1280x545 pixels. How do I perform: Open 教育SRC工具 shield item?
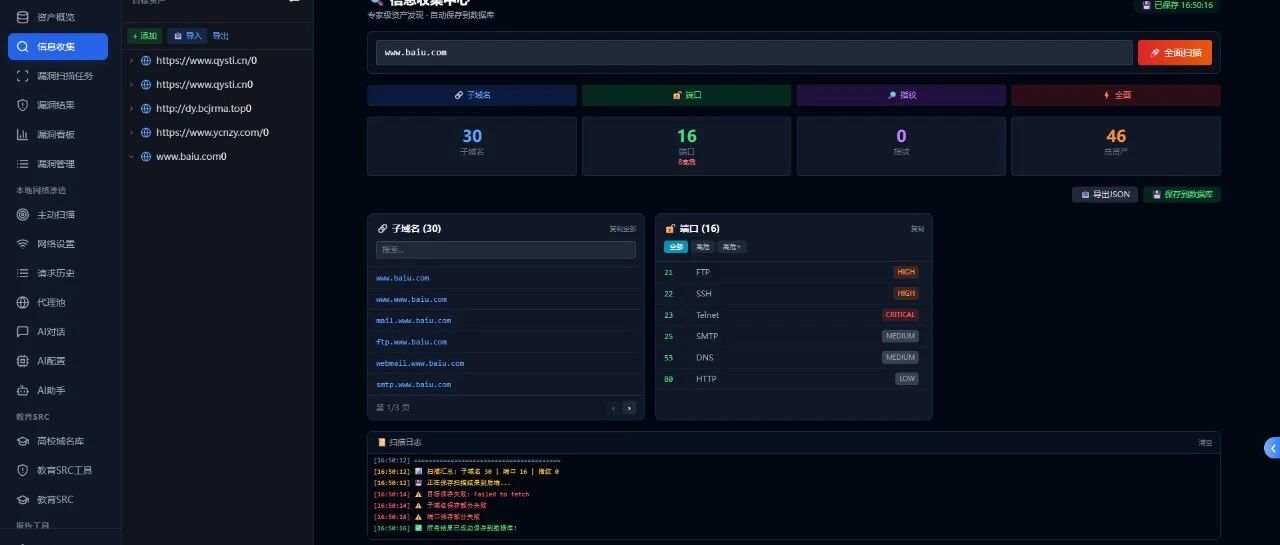coord(60,470)
